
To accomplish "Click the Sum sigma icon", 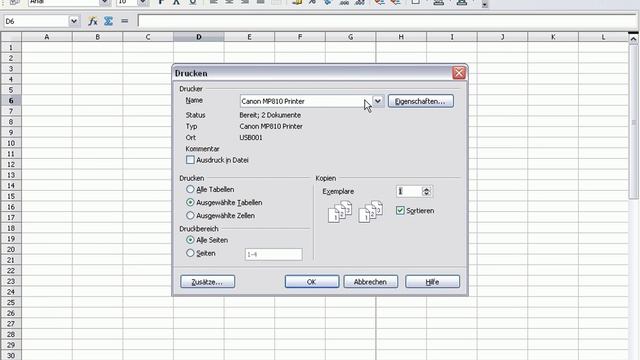I will pos(108,21).
